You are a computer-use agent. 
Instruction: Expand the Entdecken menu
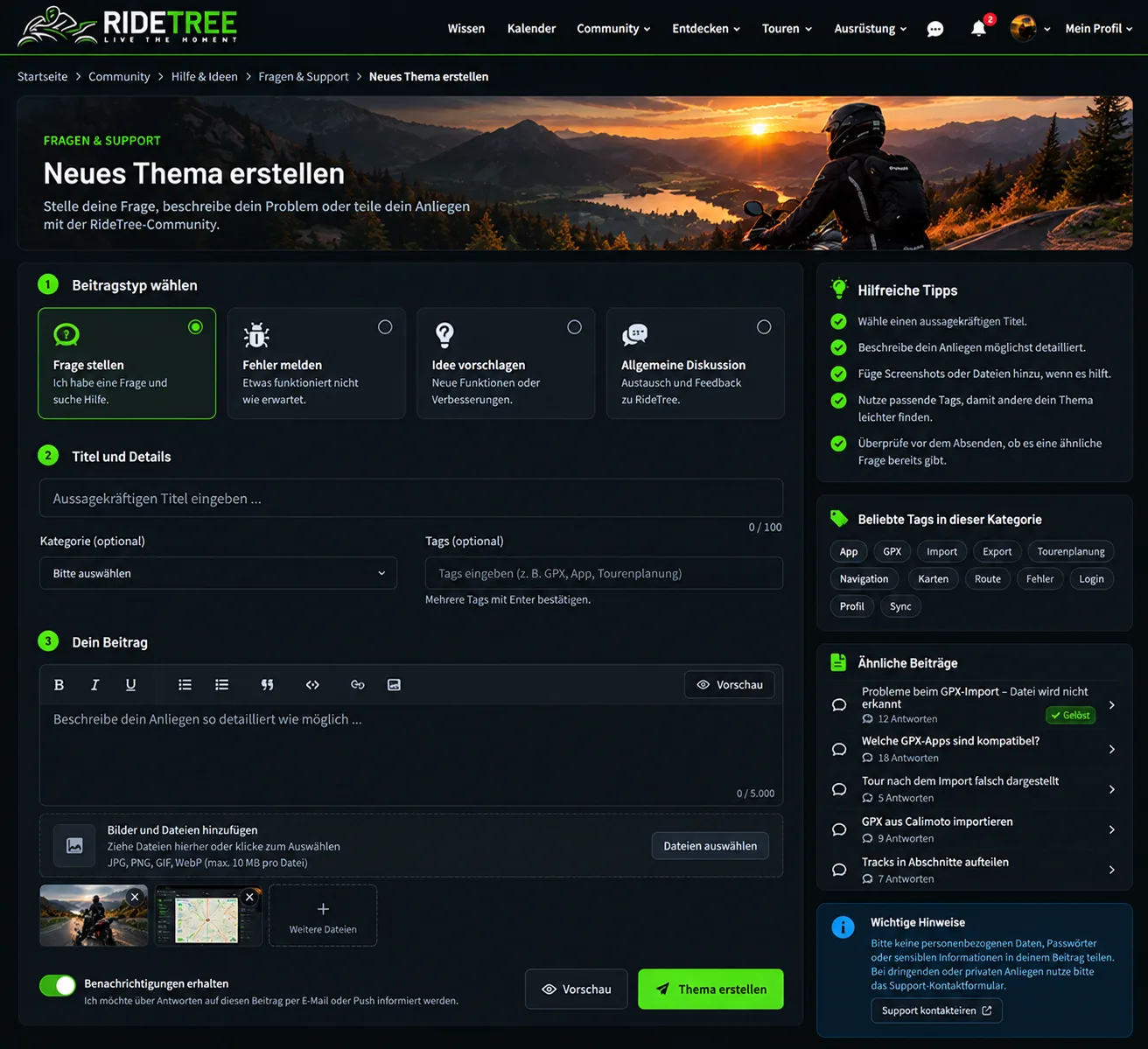pyautogui.click(x=706, y=29)
